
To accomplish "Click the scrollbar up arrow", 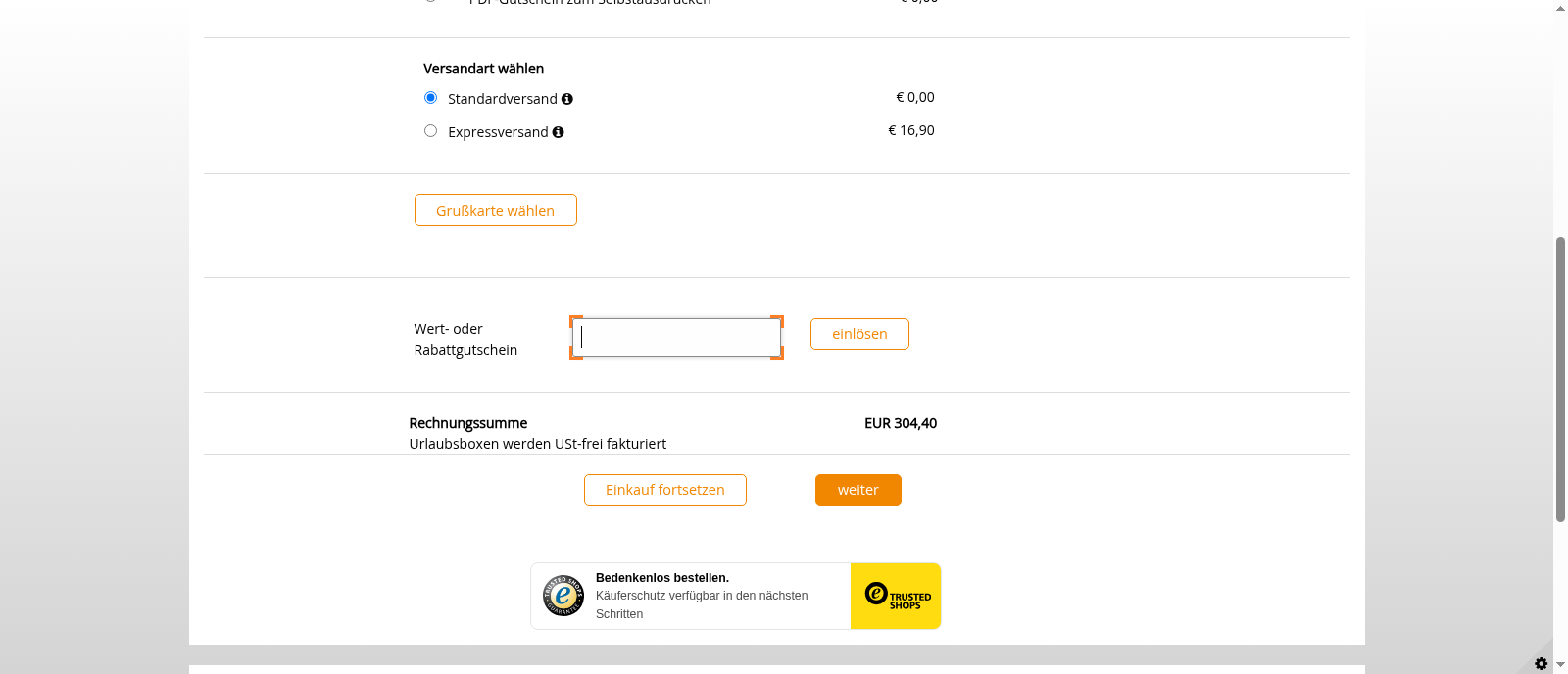I will click(1559, 8).
